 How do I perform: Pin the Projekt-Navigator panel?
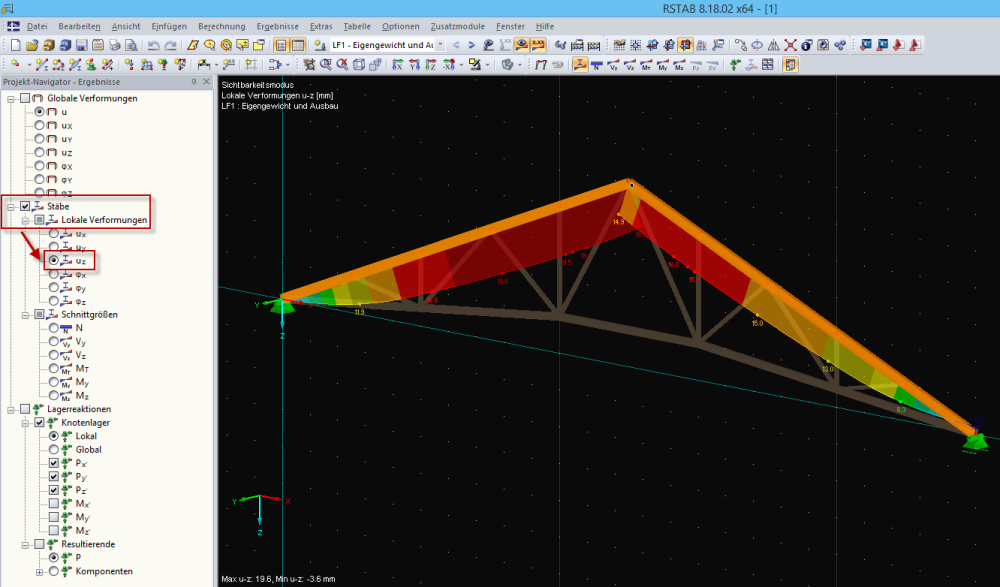[194, 82]
